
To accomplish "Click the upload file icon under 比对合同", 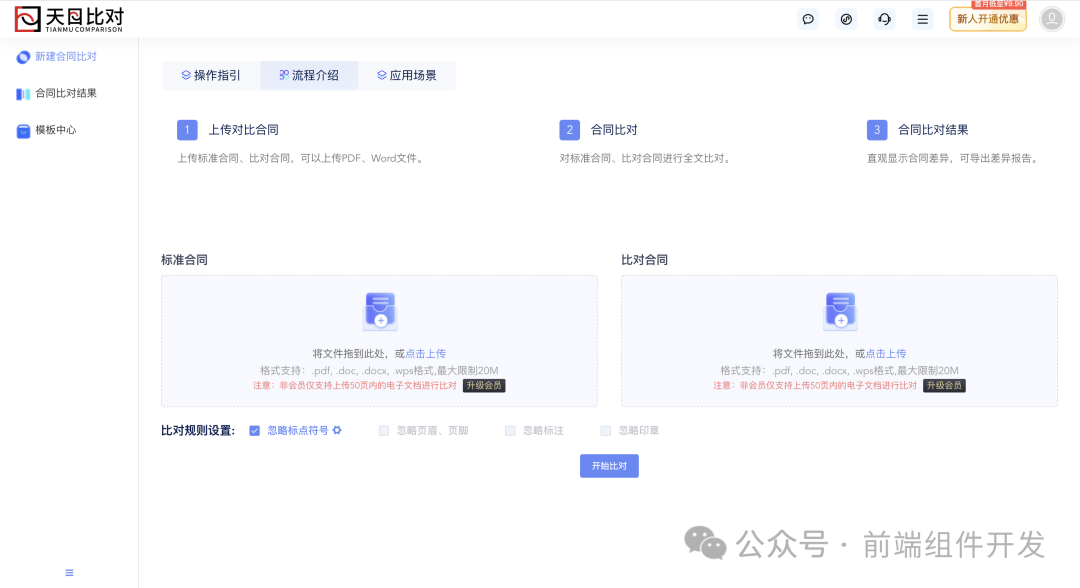I will [x=840, y=311].
